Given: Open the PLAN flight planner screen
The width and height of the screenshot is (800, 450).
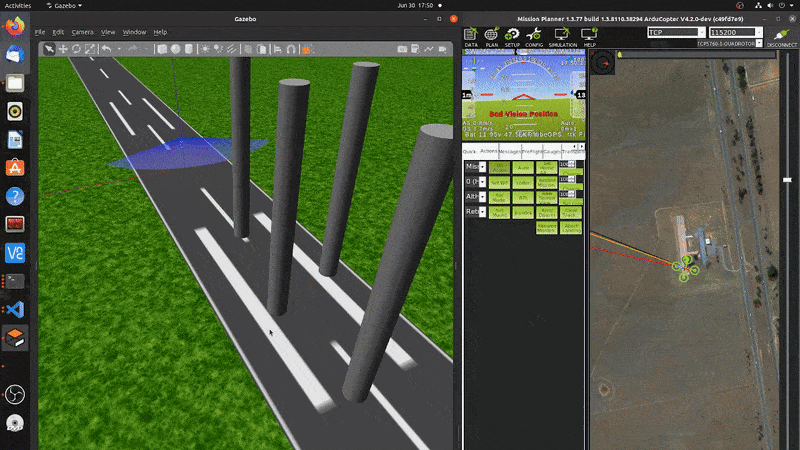Looking at the screenshot, I should click(492, 37).
